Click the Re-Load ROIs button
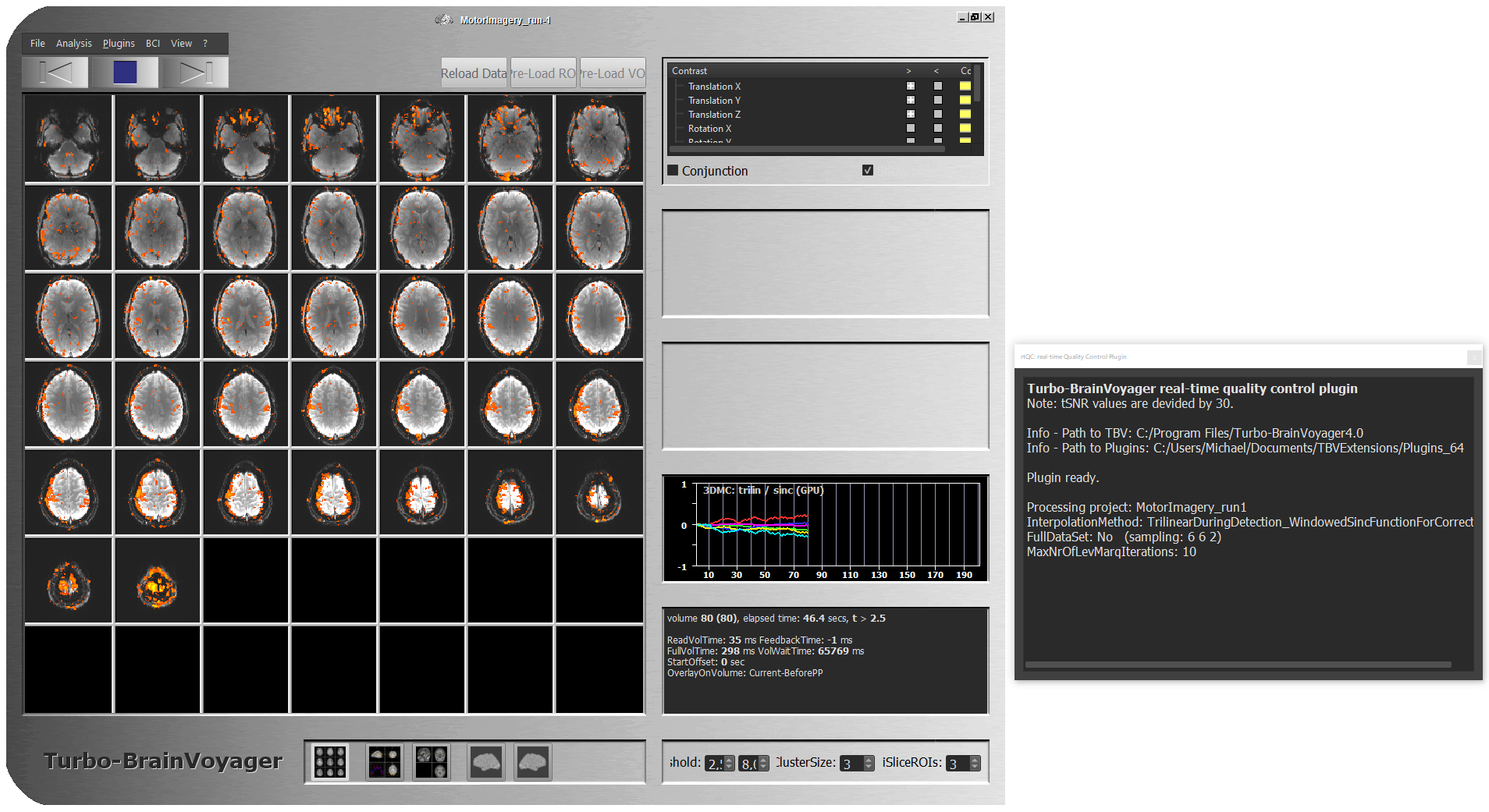The height and width of the screenshot is (812, 1489). tap(543, 73)
